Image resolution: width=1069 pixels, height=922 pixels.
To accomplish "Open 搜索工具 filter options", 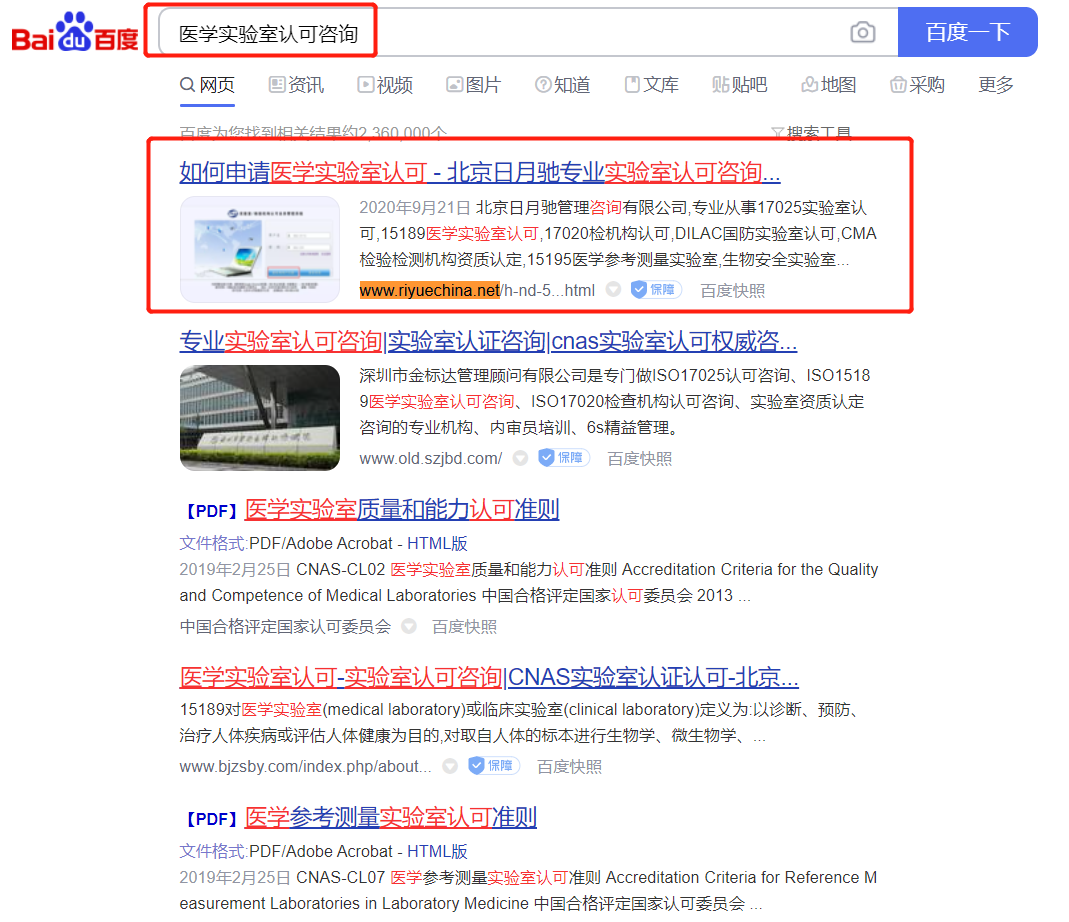I will (x=811, y=132).
